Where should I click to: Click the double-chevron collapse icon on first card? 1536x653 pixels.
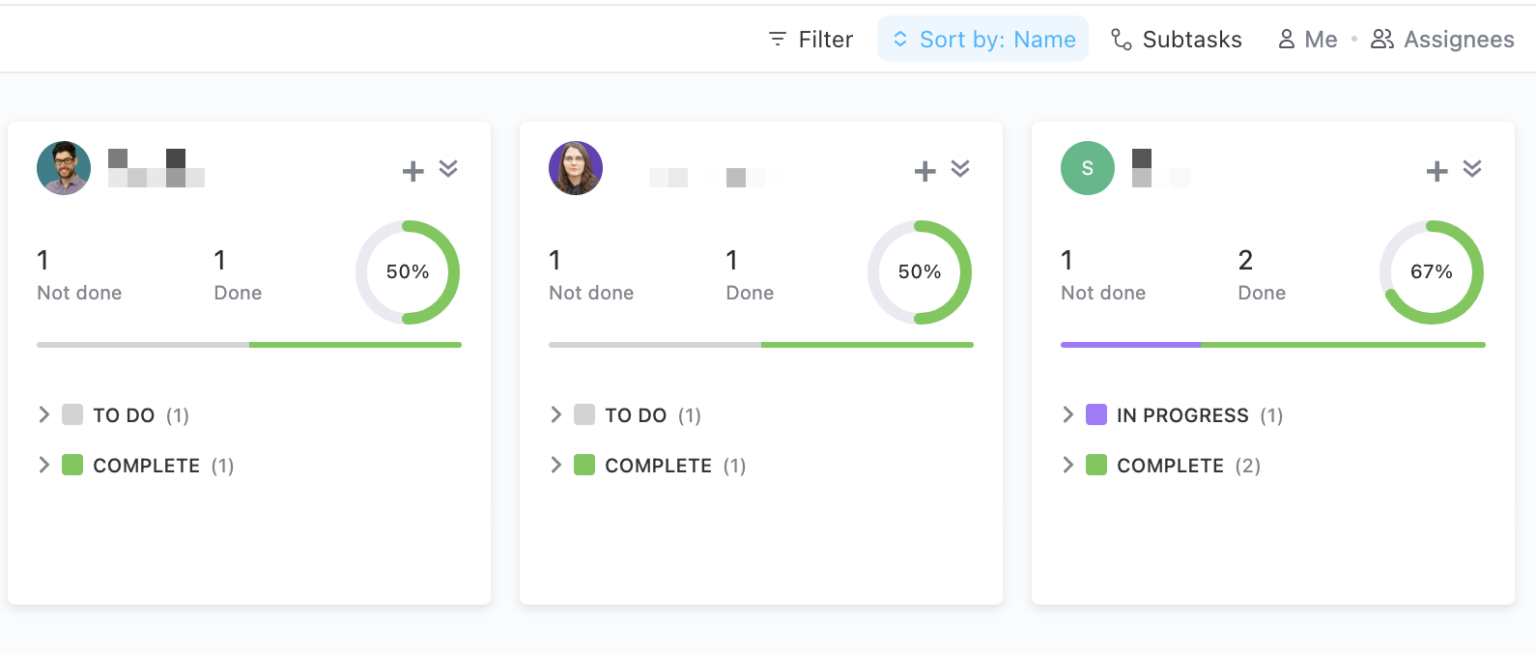(448, 168)
